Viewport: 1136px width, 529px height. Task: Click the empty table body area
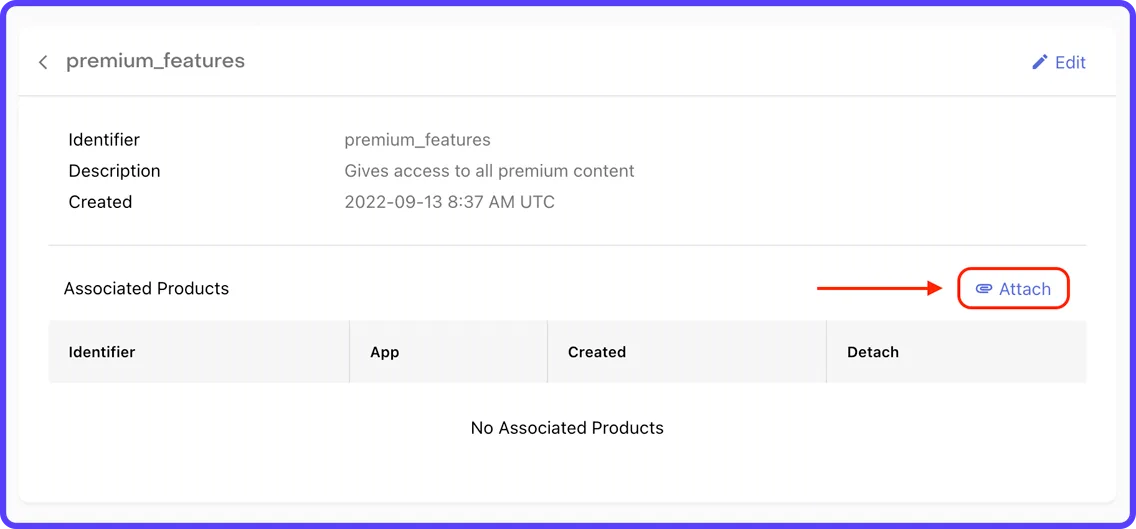pyautogui.click(x=567, y=428)
